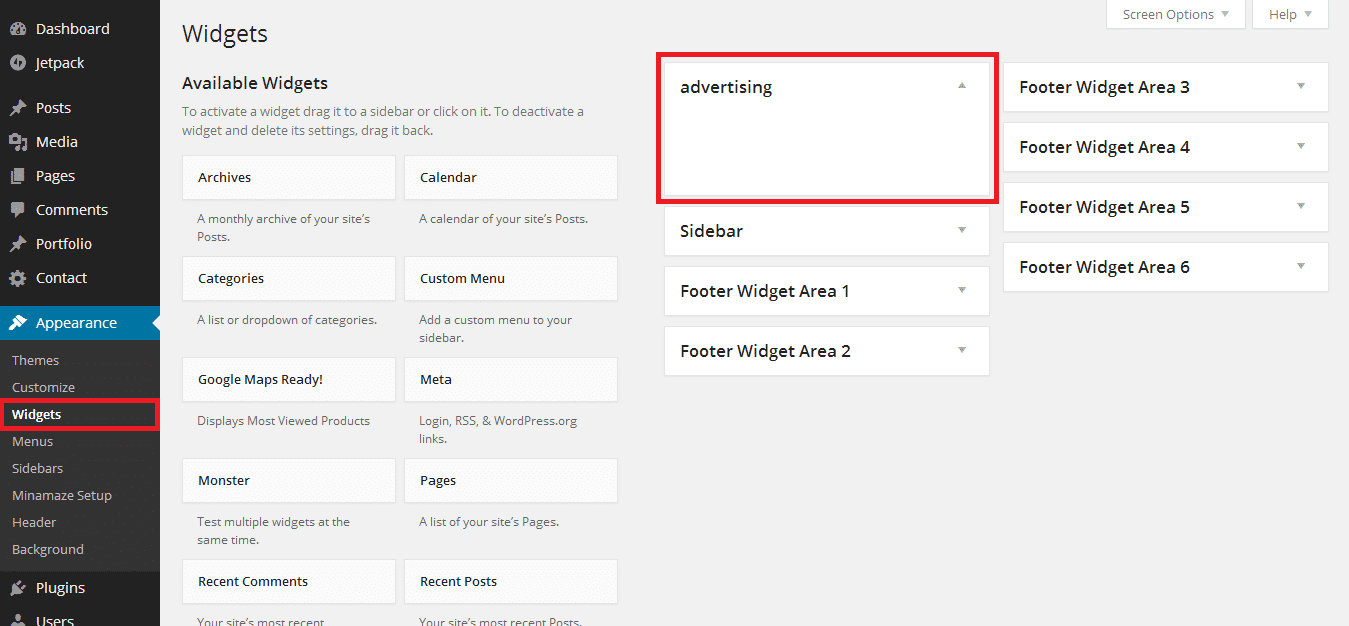Open the Help dropdown tab
Screen dimensions: 1349x626
pos(1289,15)
